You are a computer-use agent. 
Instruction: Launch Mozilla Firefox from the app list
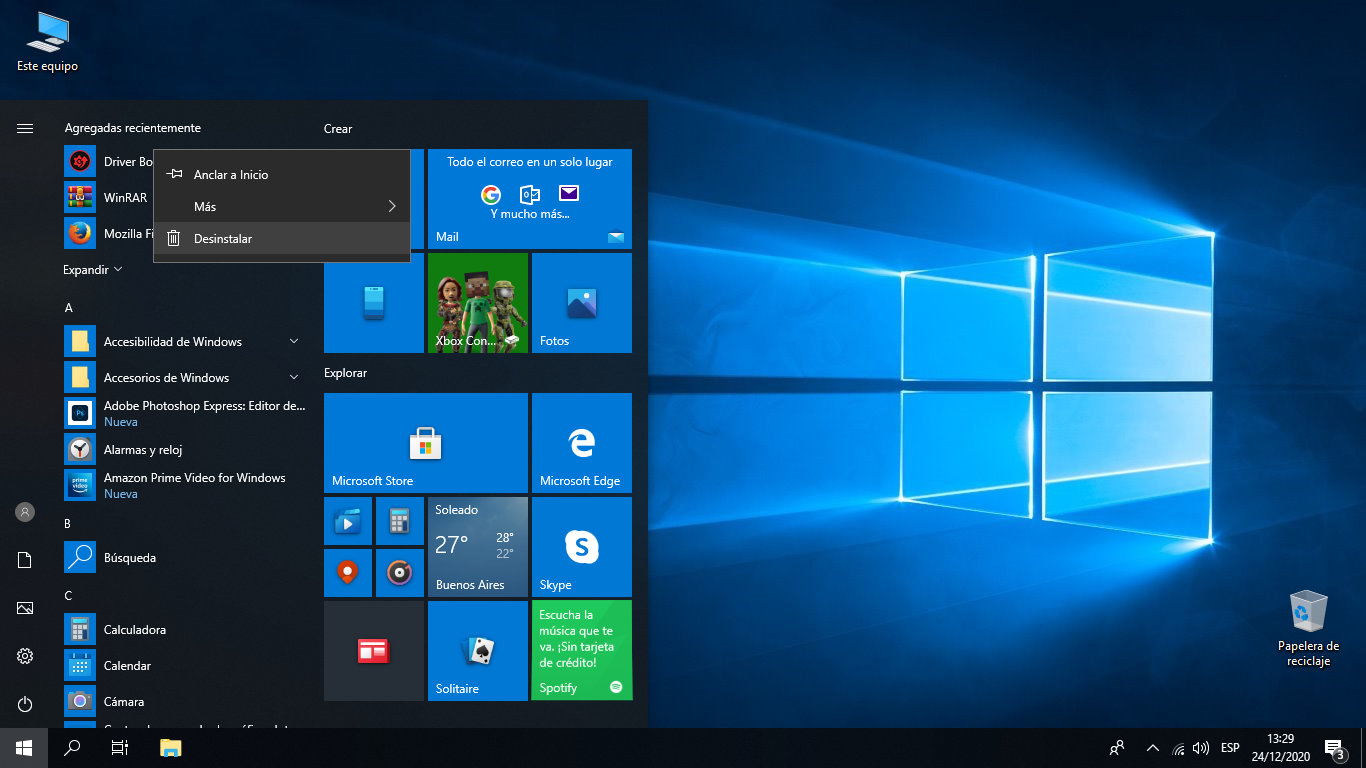108,233
